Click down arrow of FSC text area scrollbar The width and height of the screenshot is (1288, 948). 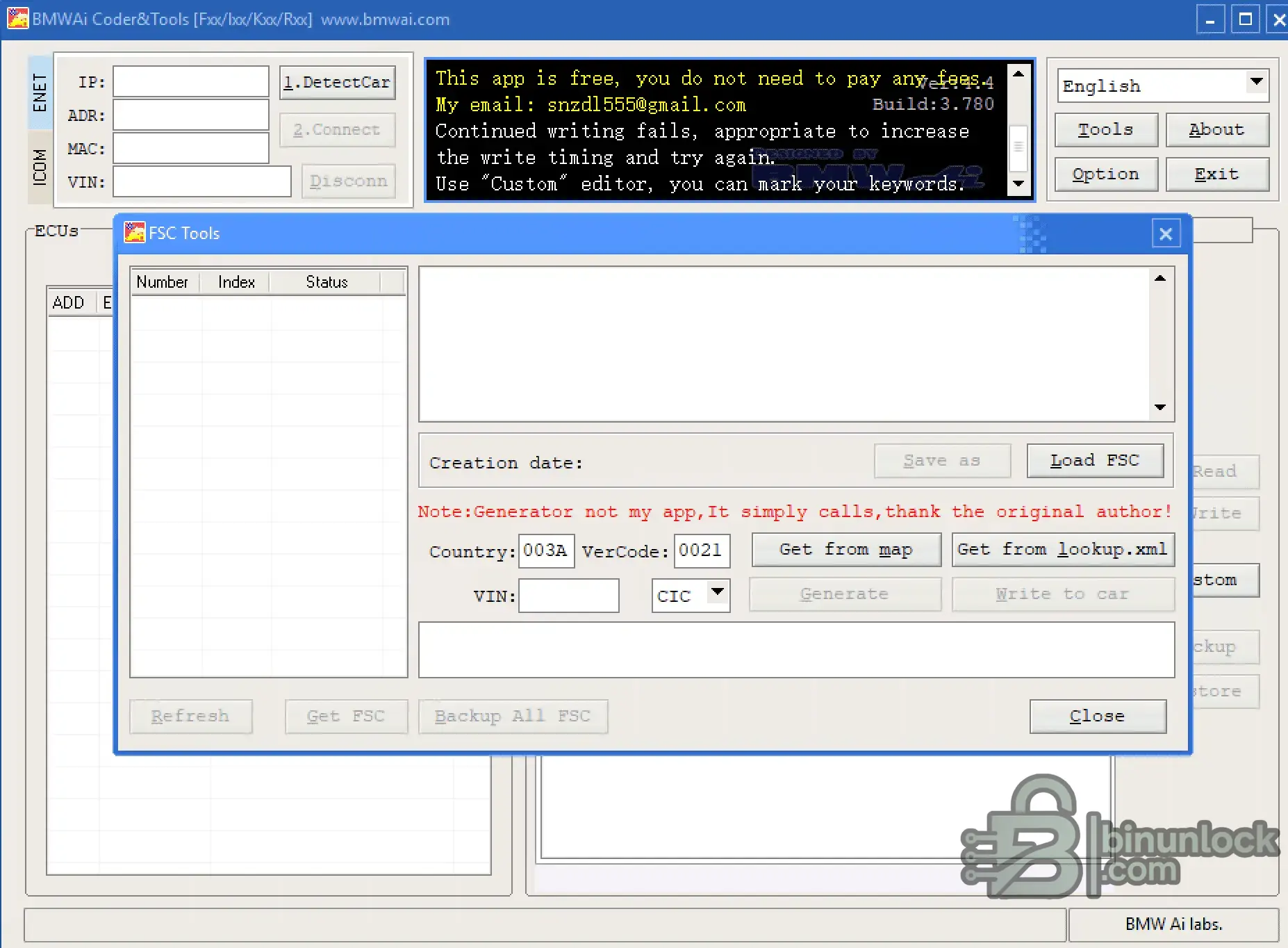pyautogui.click(x=1160, y=407)
